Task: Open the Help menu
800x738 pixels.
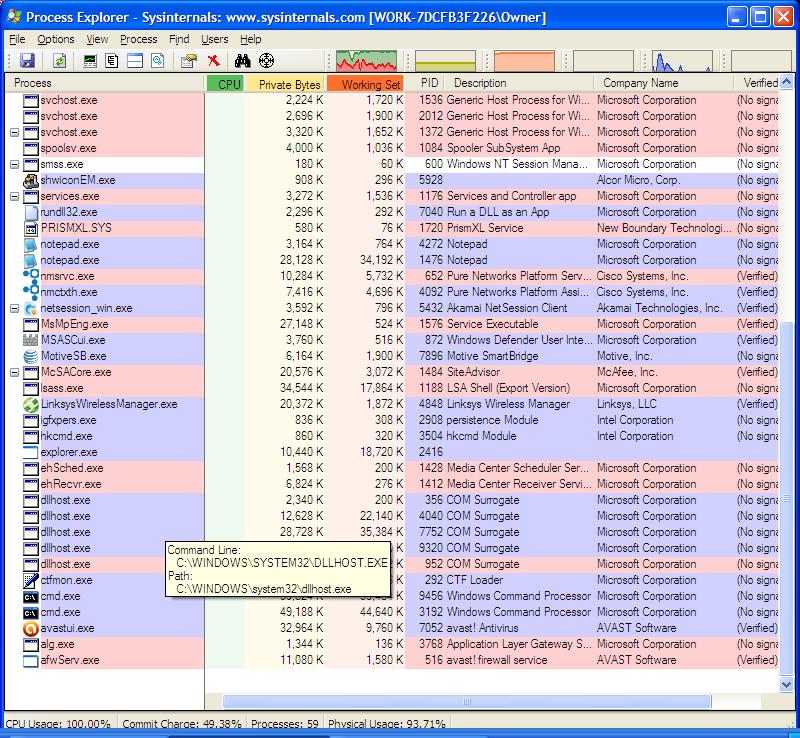Action: tap(251, 39)
